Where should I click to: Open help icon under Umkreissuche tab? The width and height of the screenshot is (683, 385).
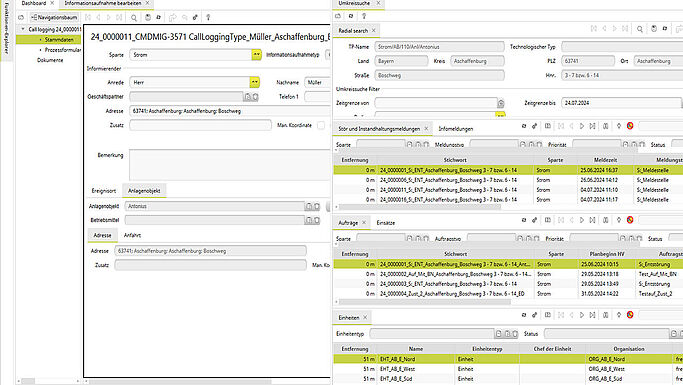[364, 16]
